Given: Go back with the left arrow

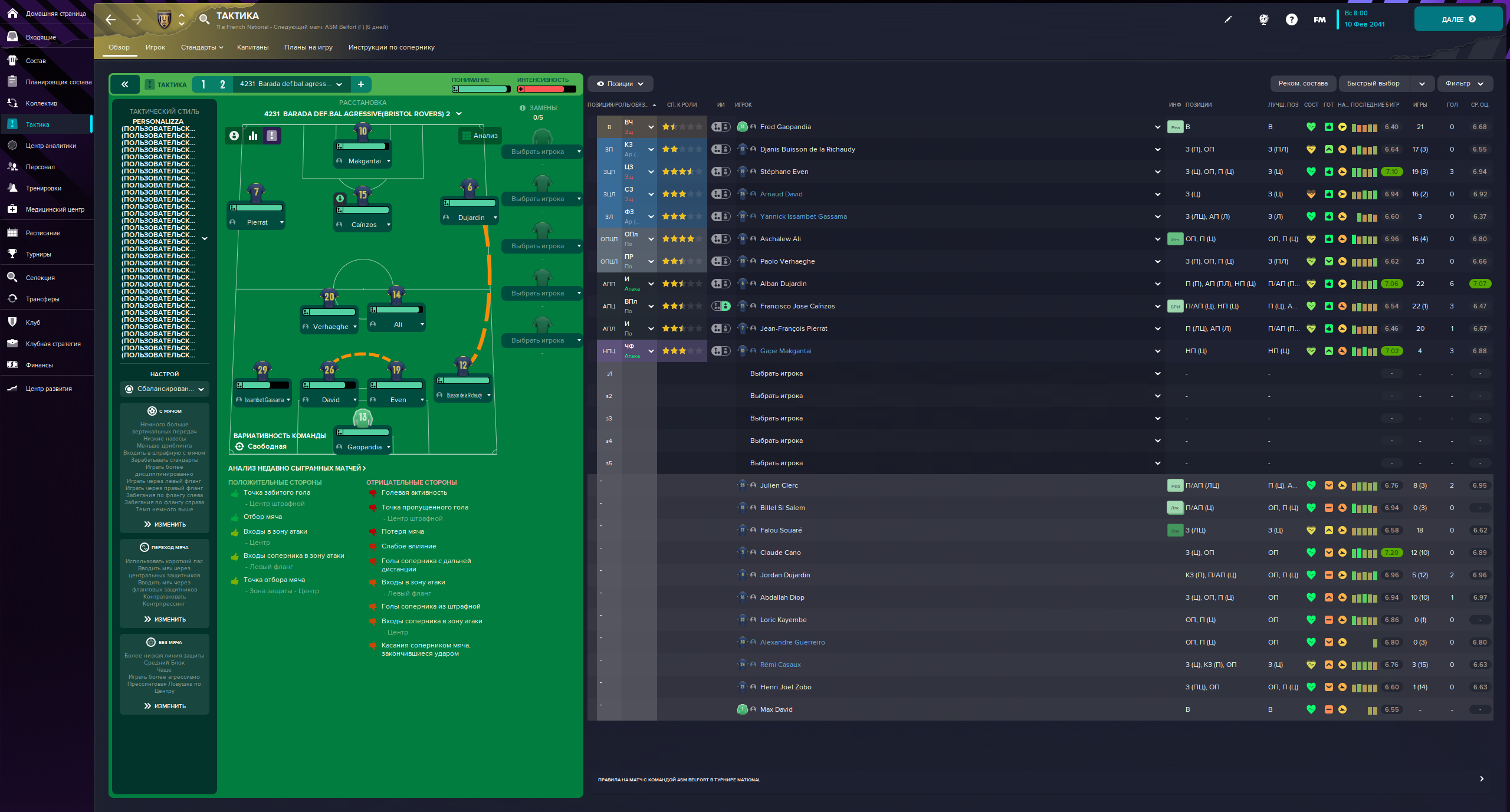Looking at the screenshot, I should (111, 19).
